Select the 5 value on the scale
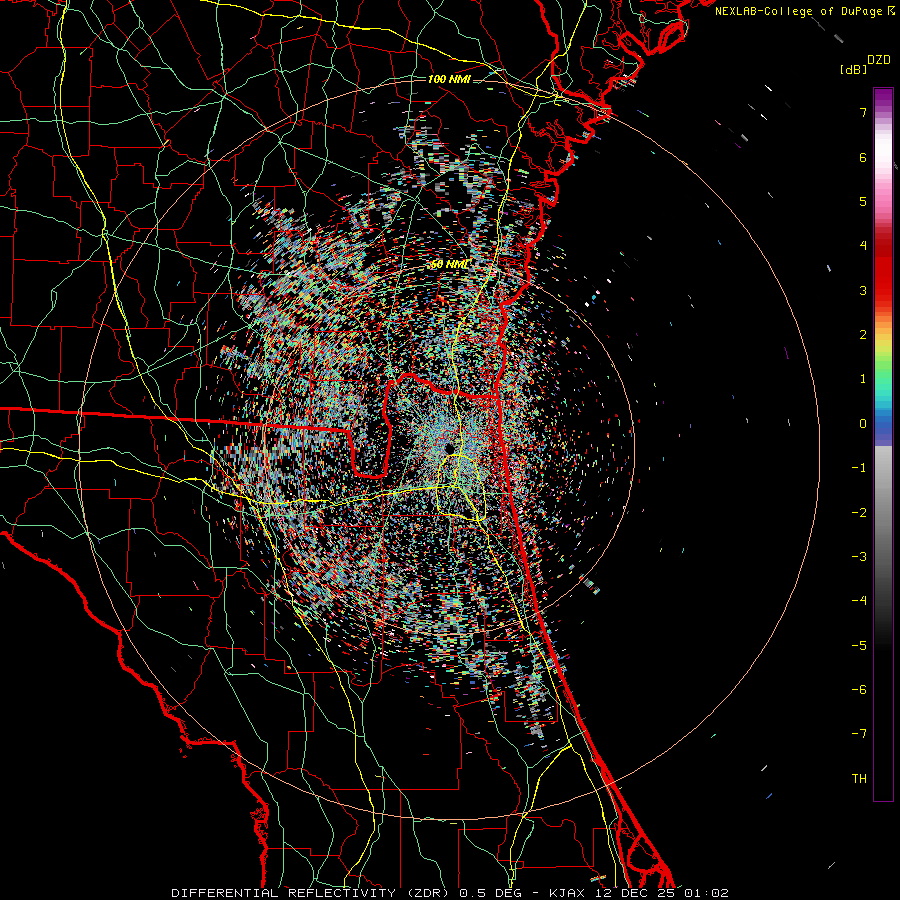The width and height of the screenshot is (900, 900). tap(862, 201)
